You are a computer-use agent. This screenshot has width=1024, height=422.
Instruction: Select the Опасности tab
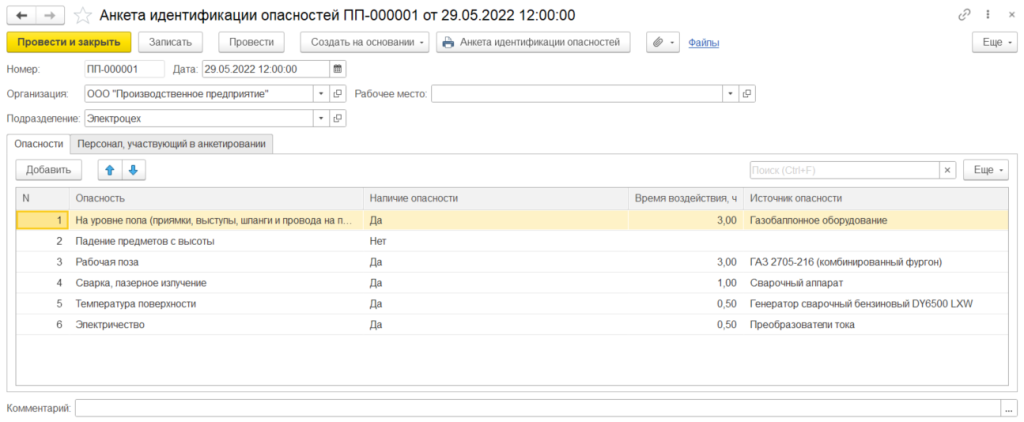point(39,144)
